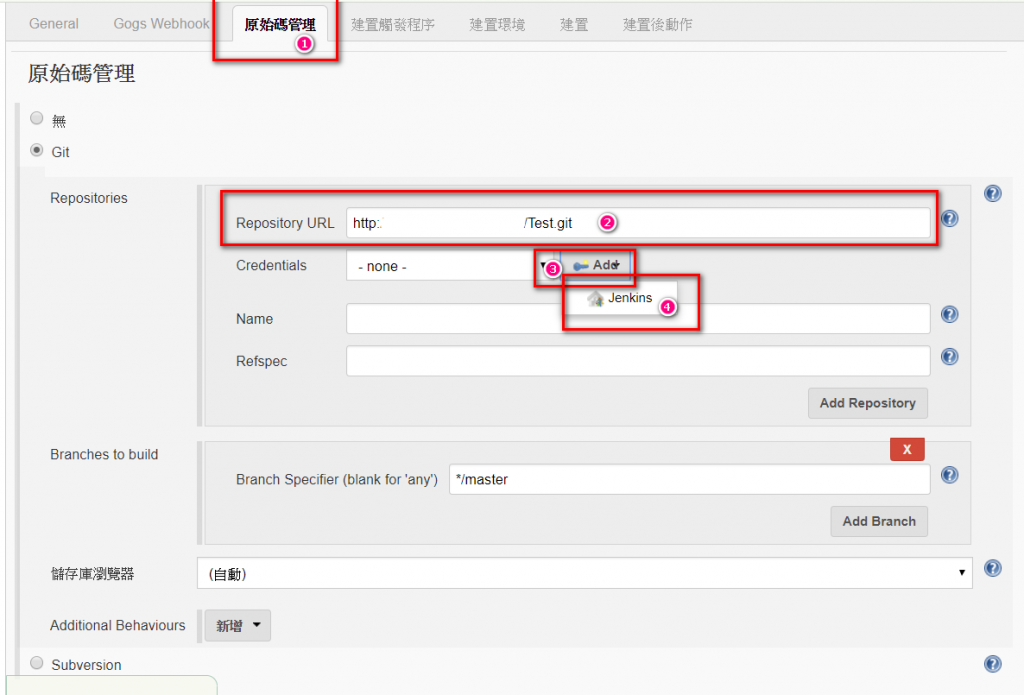
Task: Select the 無 radio button
Action: 37,118
